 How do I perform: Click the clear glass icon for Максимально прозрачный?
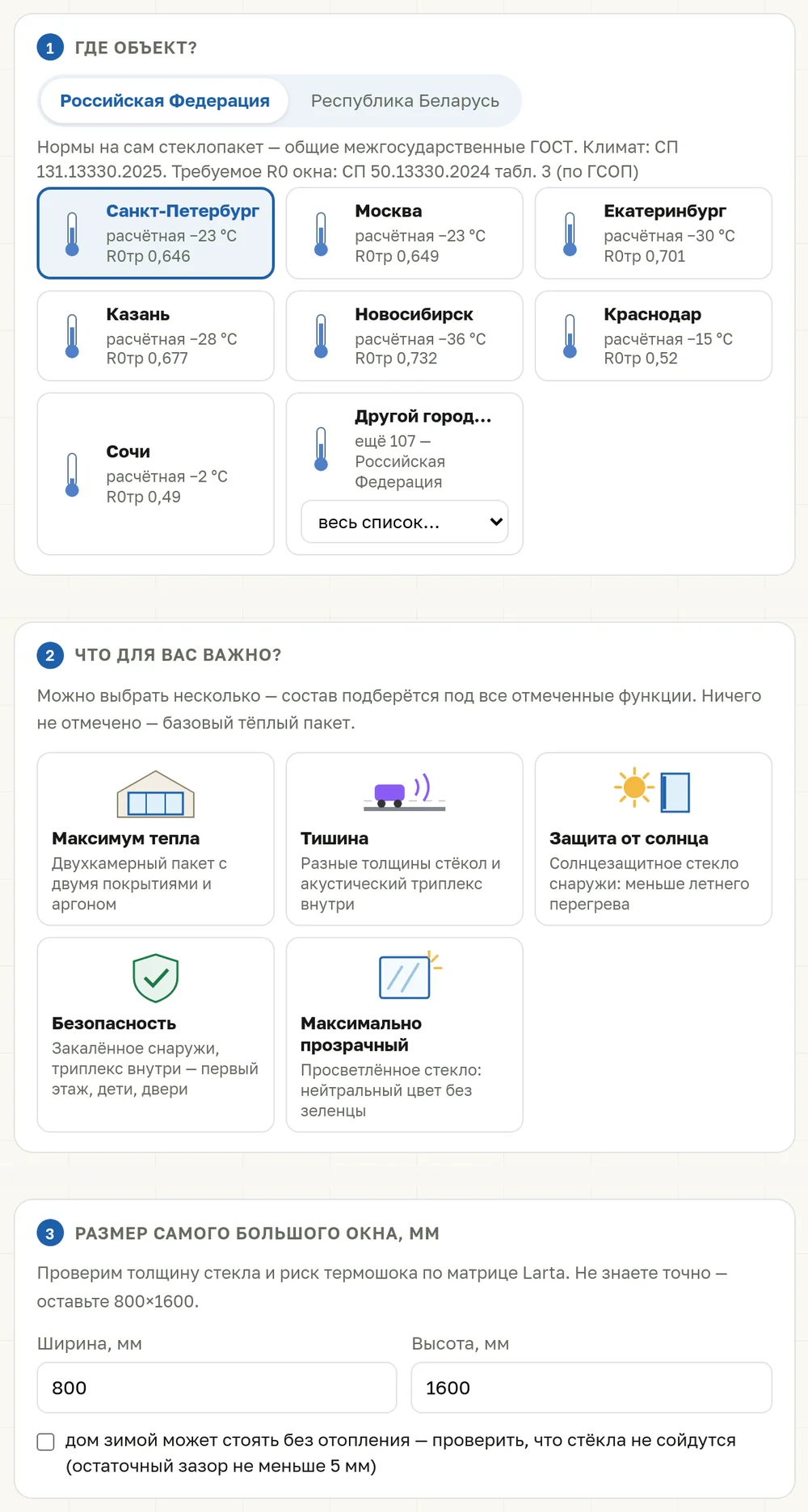click(x=410, y=975)
